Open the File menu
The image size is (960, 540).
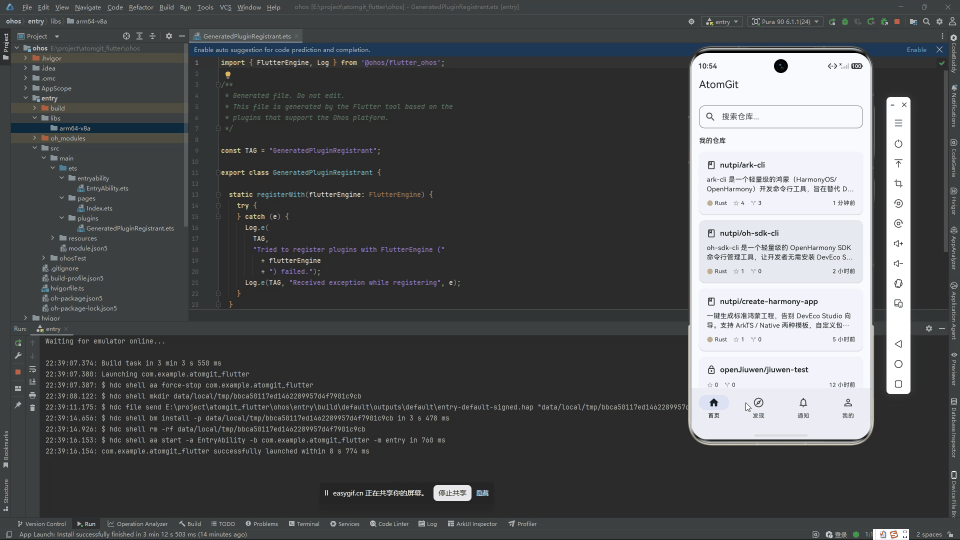tap(27, 7)
